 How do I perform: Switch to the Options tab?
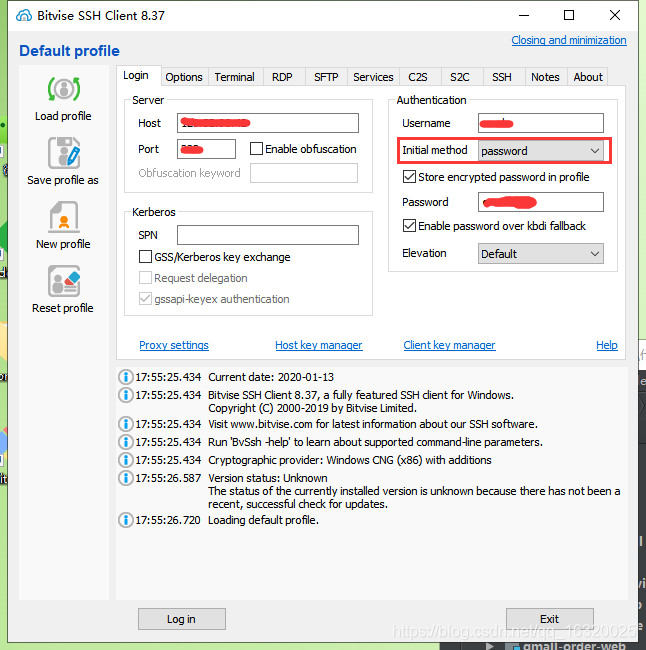[x=184, y=77]
